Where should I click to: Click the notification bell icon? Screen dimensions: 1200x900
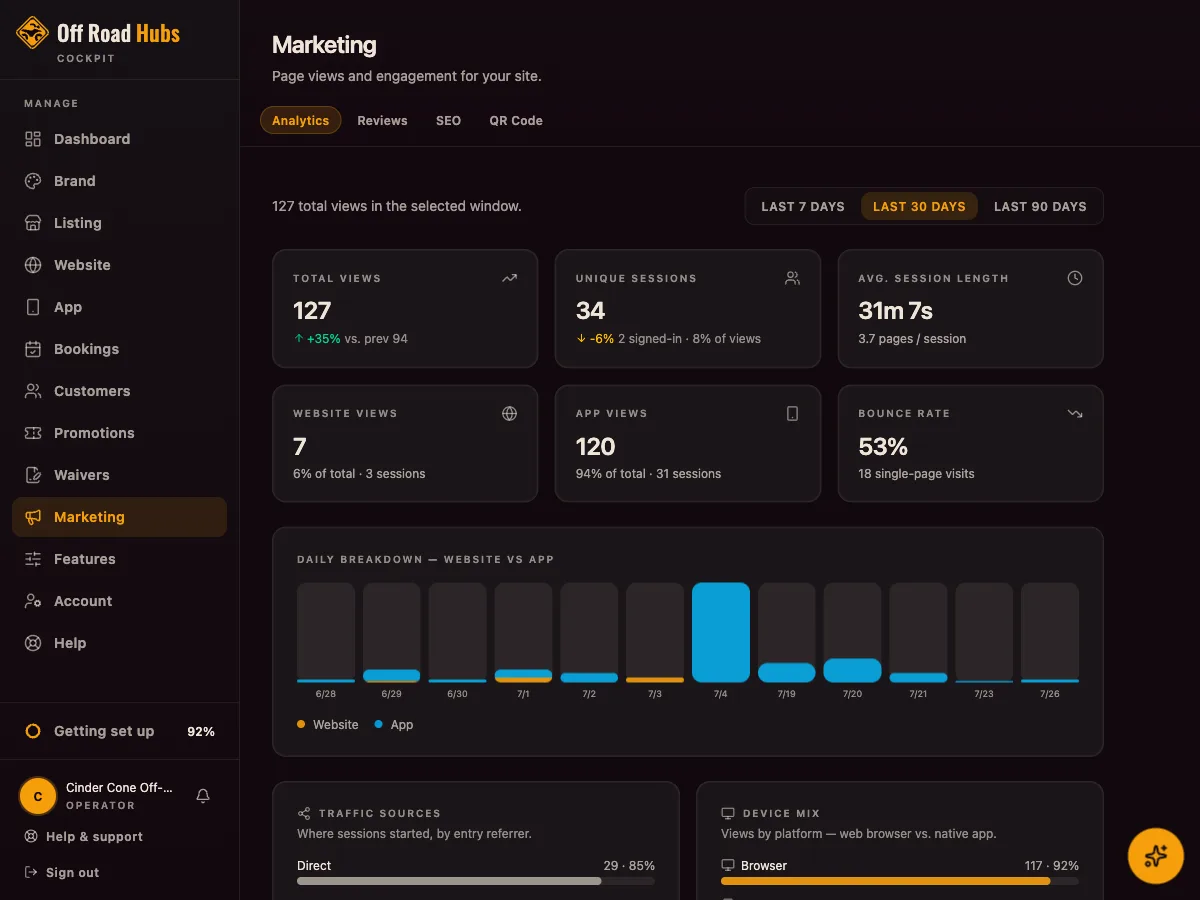tap(203, 796)
